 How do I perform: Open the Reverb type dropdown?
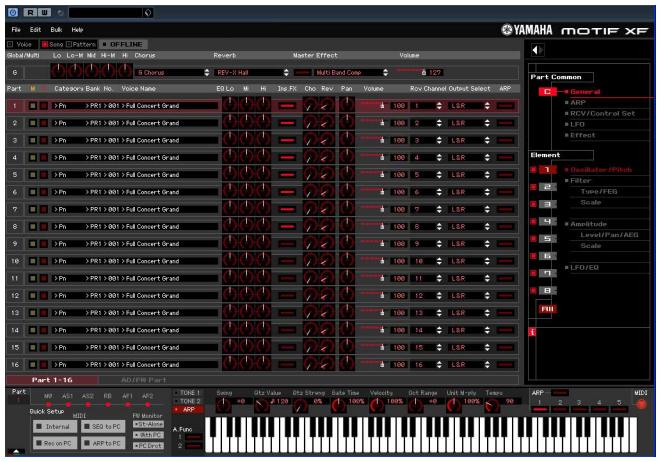point(251,72)
